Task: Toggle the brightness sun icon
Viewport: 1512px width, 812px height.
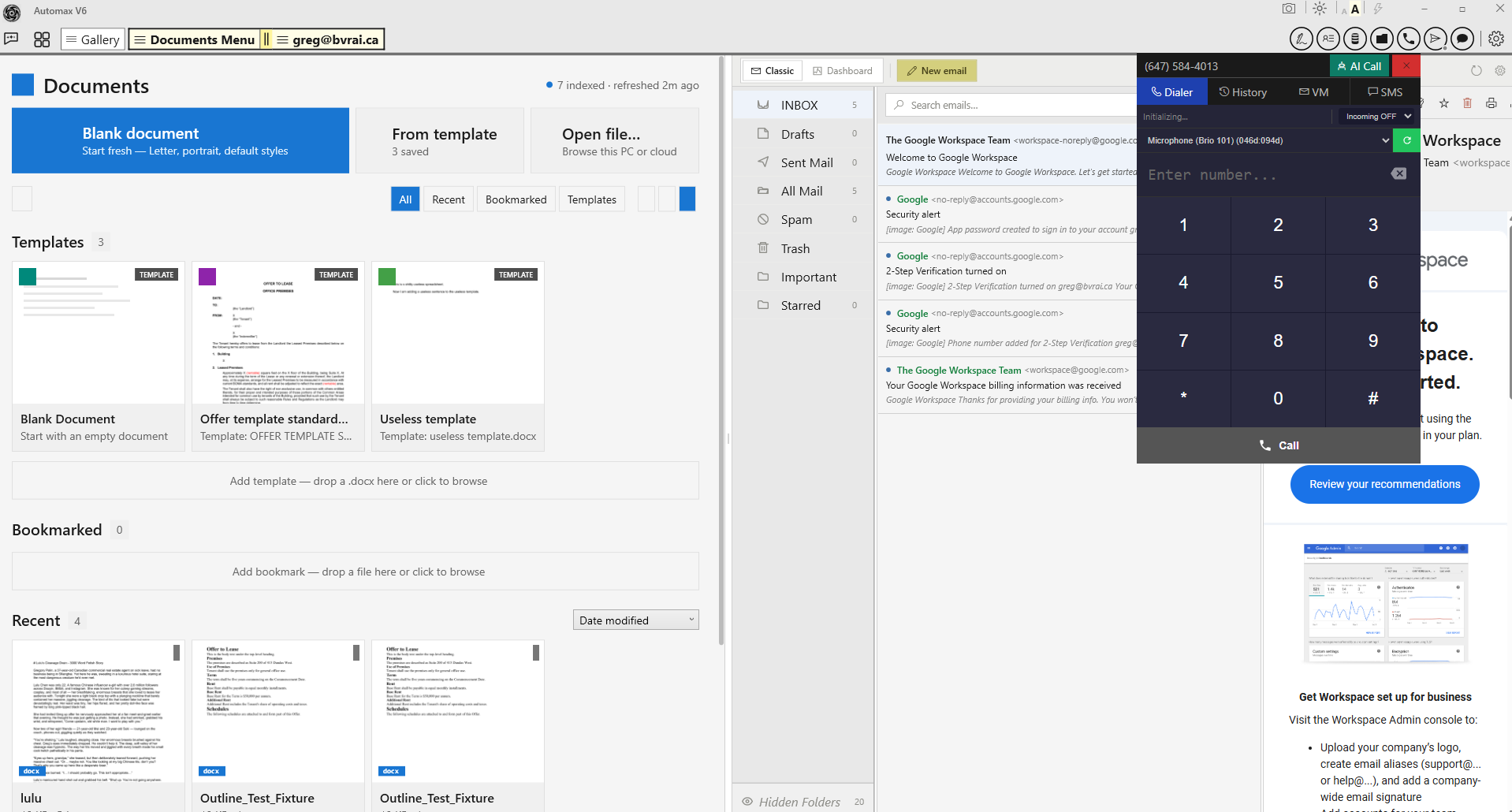Action: click(1320, 9)
